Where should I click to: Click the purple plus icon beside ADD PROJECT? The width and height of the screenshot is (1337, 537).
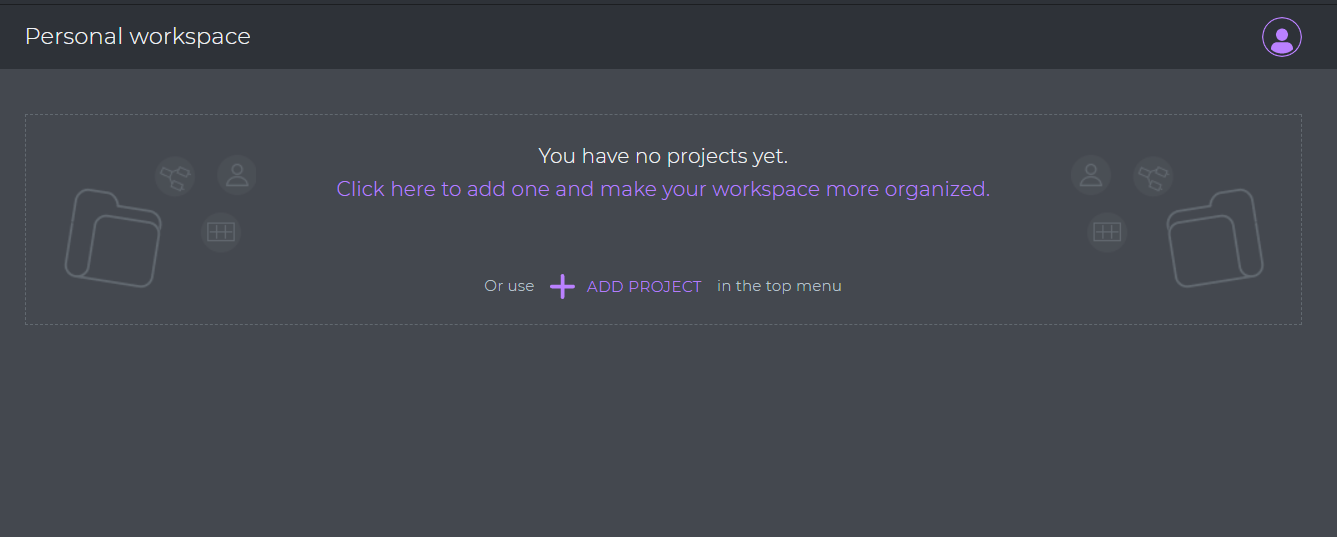click(563, 286)
